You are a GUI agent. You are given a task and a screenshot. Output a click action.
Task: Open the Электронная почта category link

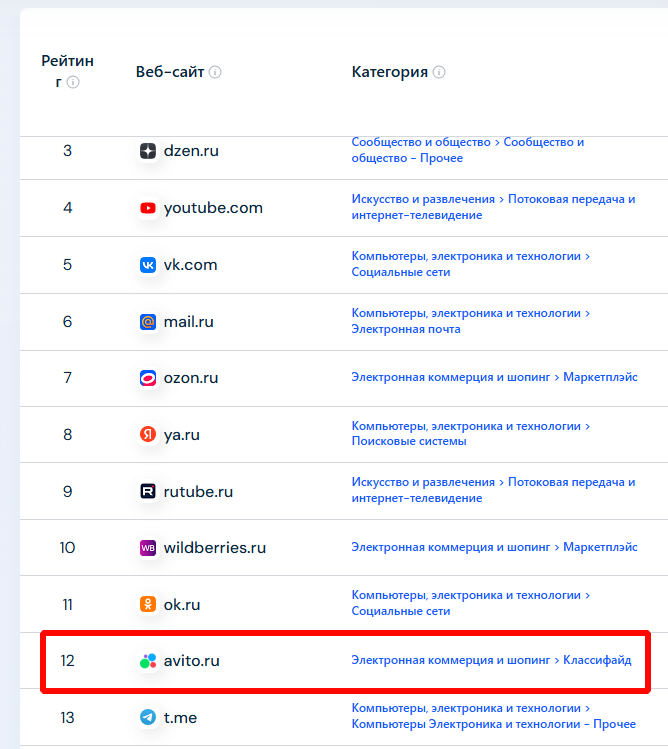point(406,329)
